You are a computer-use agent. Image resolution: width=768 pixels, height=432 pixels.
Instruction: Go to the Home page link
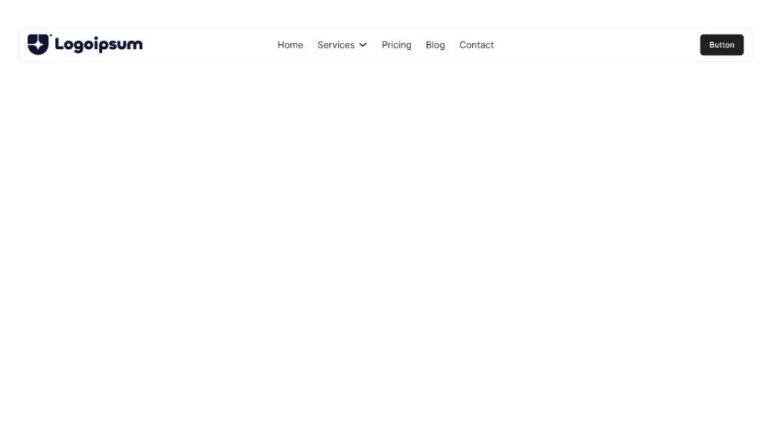290,45
